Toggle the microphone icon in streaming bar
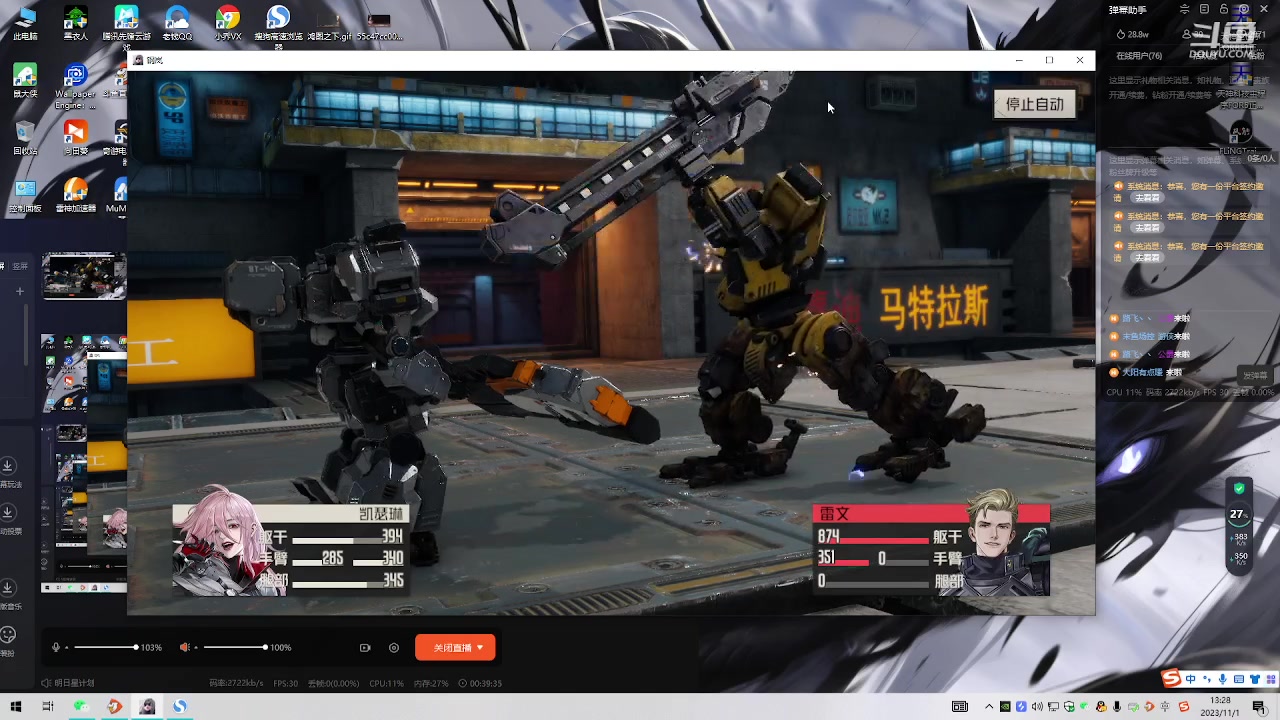 click(56, 648)
